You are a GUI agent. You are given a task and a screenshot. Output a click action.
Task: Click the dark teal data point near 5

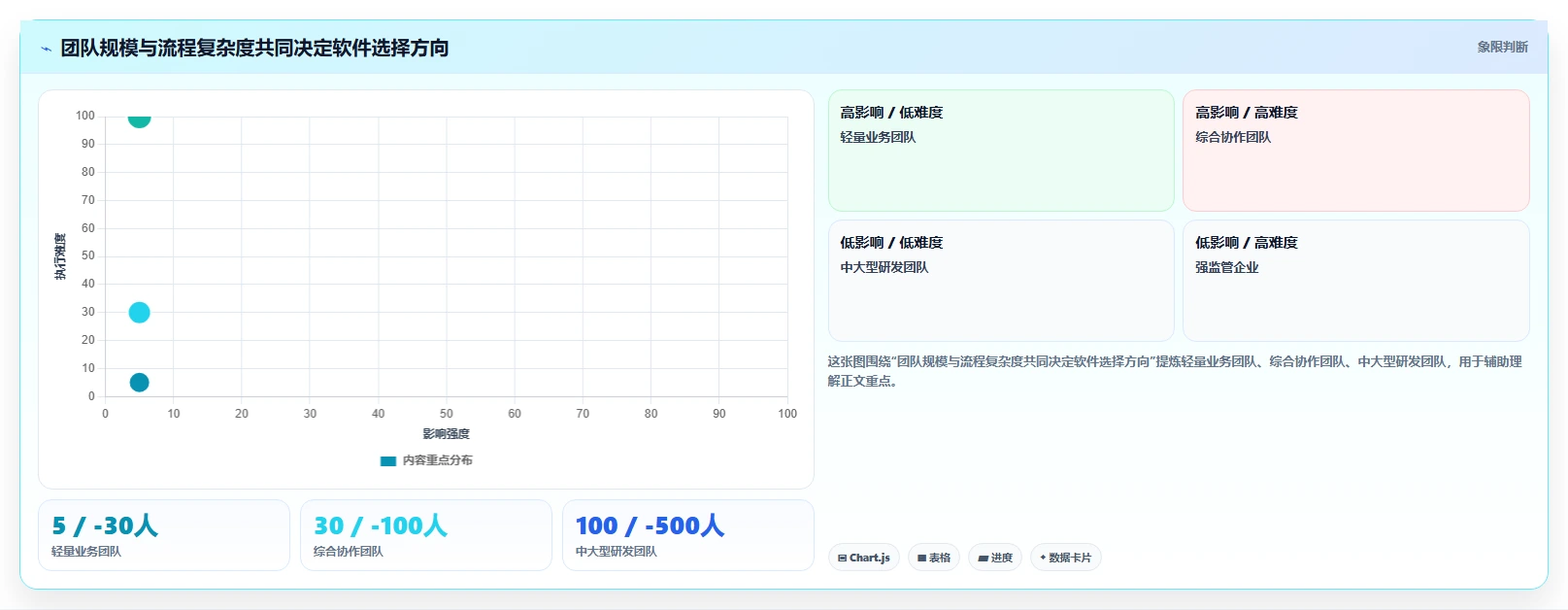pyautogui.click(x=139, y=383)
